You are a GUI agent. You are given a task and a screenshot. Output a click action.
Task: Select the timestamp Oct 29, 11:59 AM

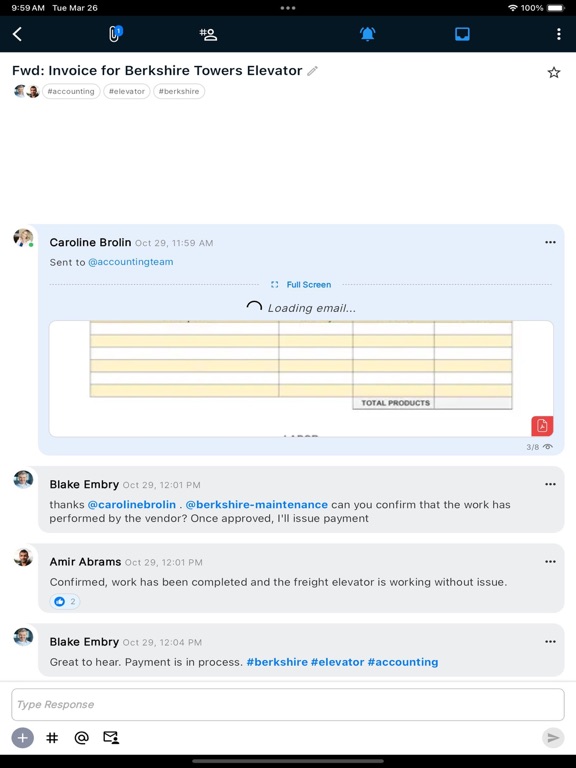point(174,243)
